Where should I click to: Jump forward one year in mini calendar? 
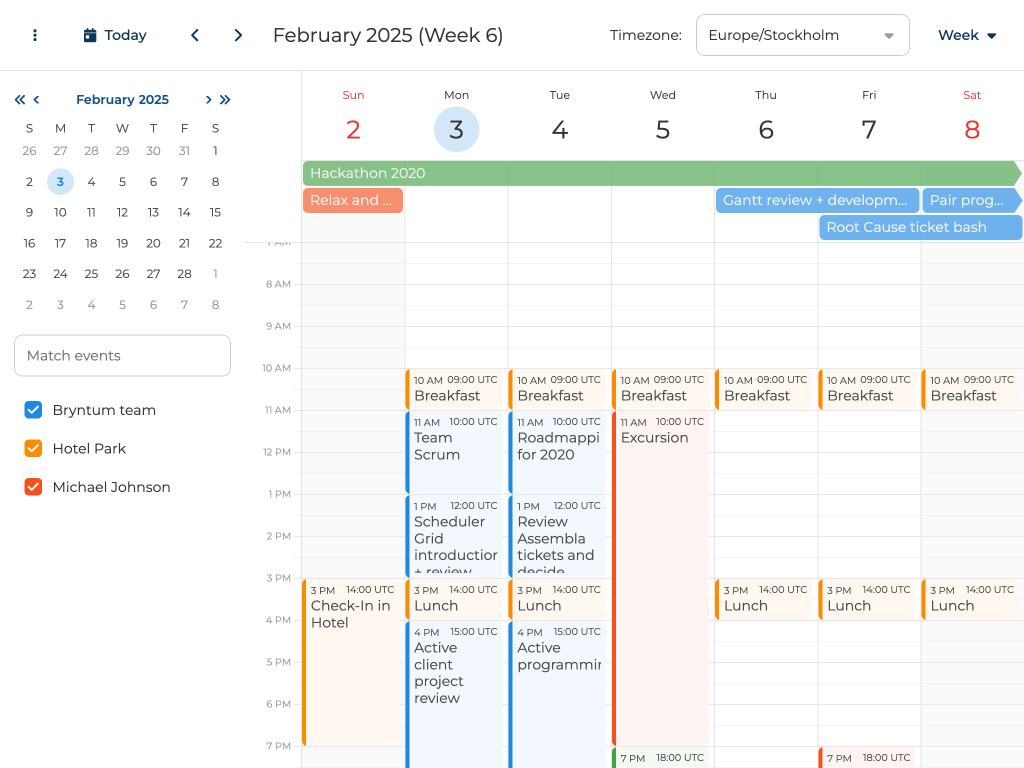click(x=225, y=99)
